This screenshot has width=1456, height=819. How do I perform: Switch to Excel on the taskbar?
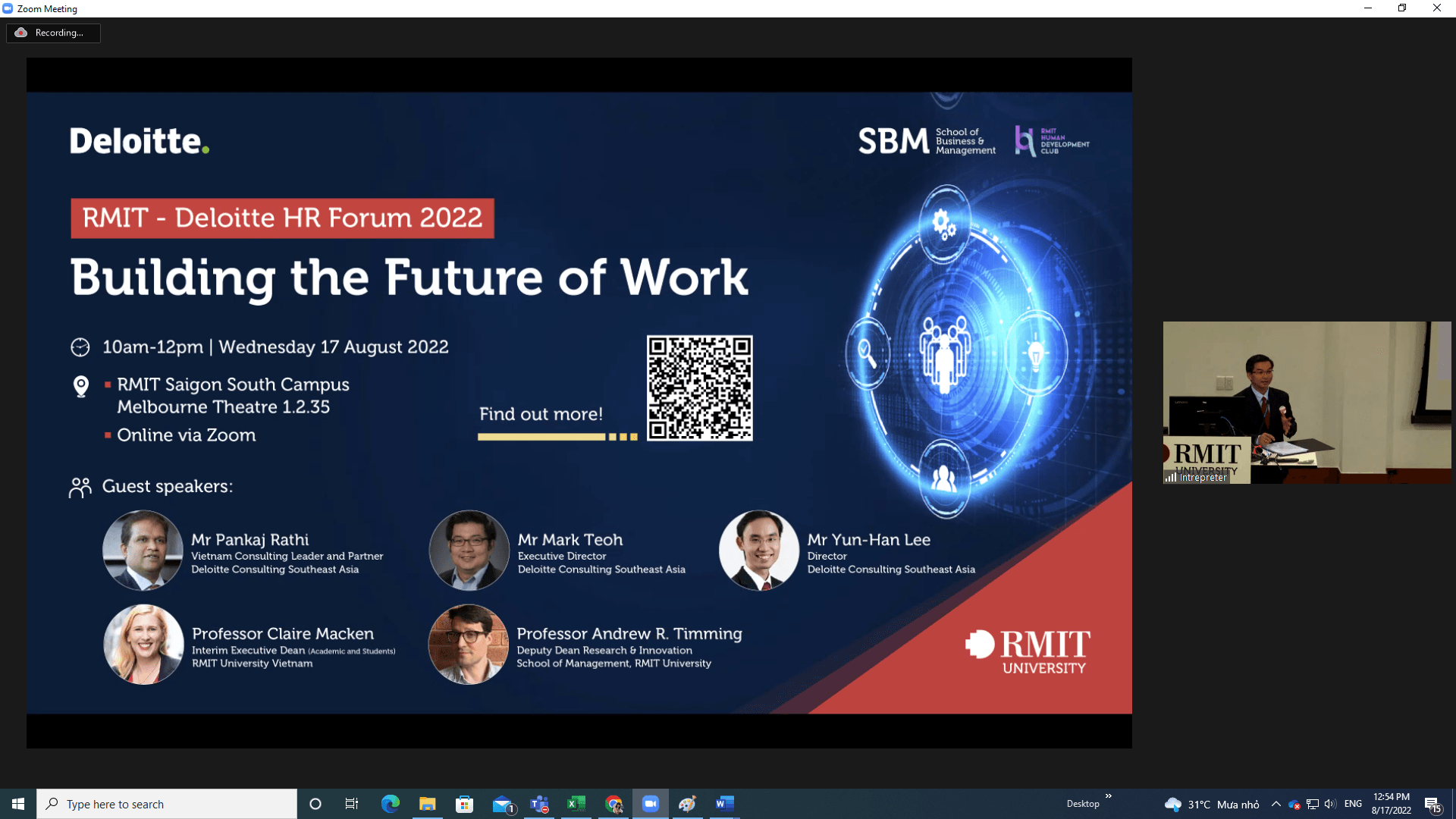pos(576,804)
